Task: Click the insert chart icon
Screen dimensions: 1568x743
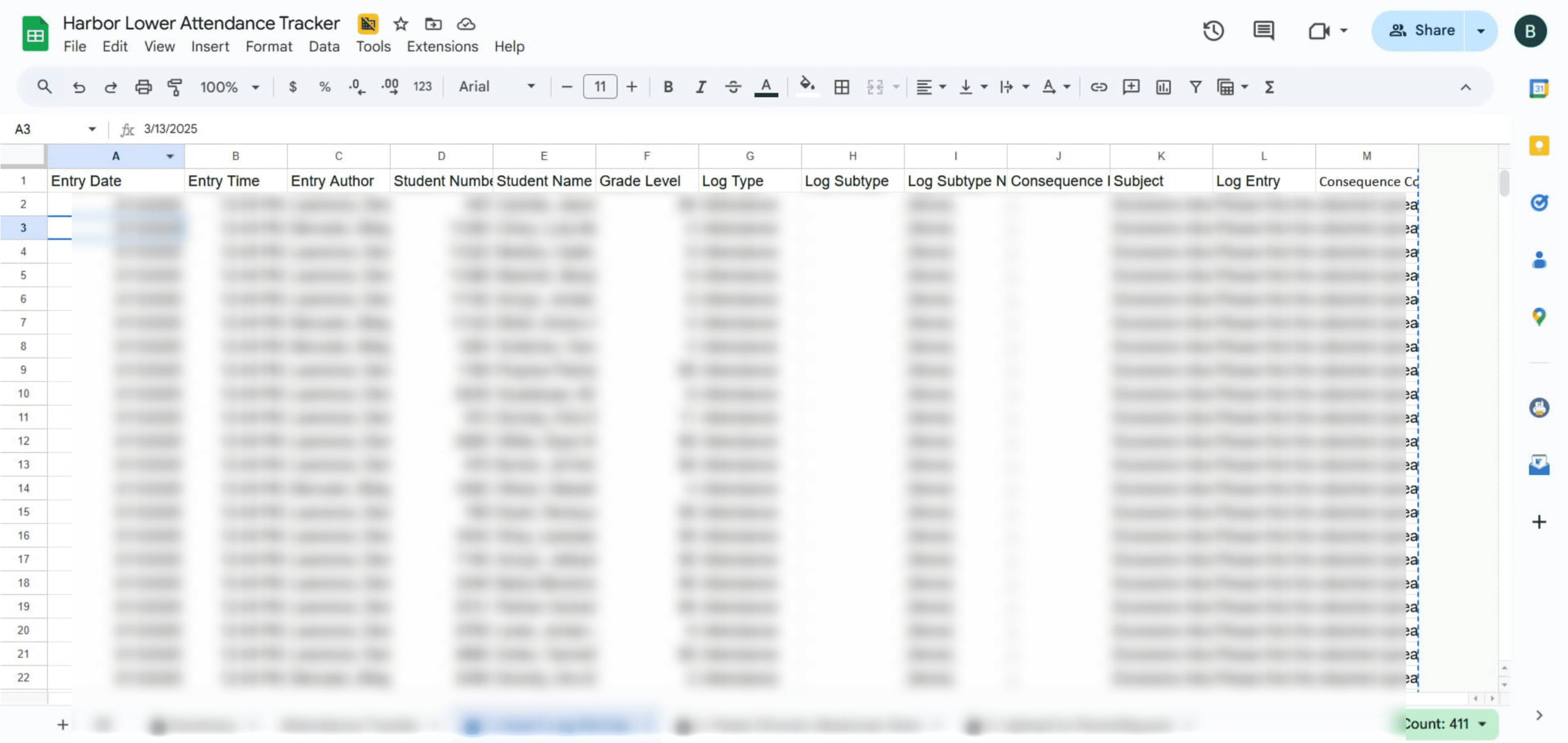Action: pyautogui.click(x=1163, y=87)
